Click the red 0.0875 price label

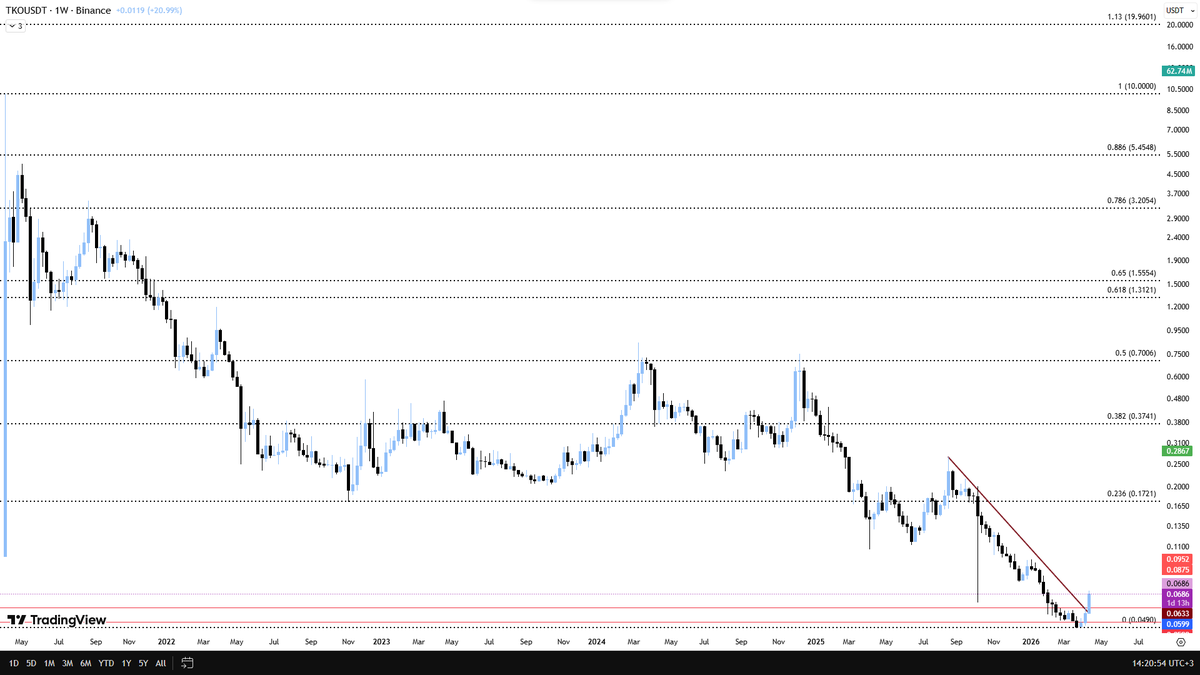pos(1175,569)
